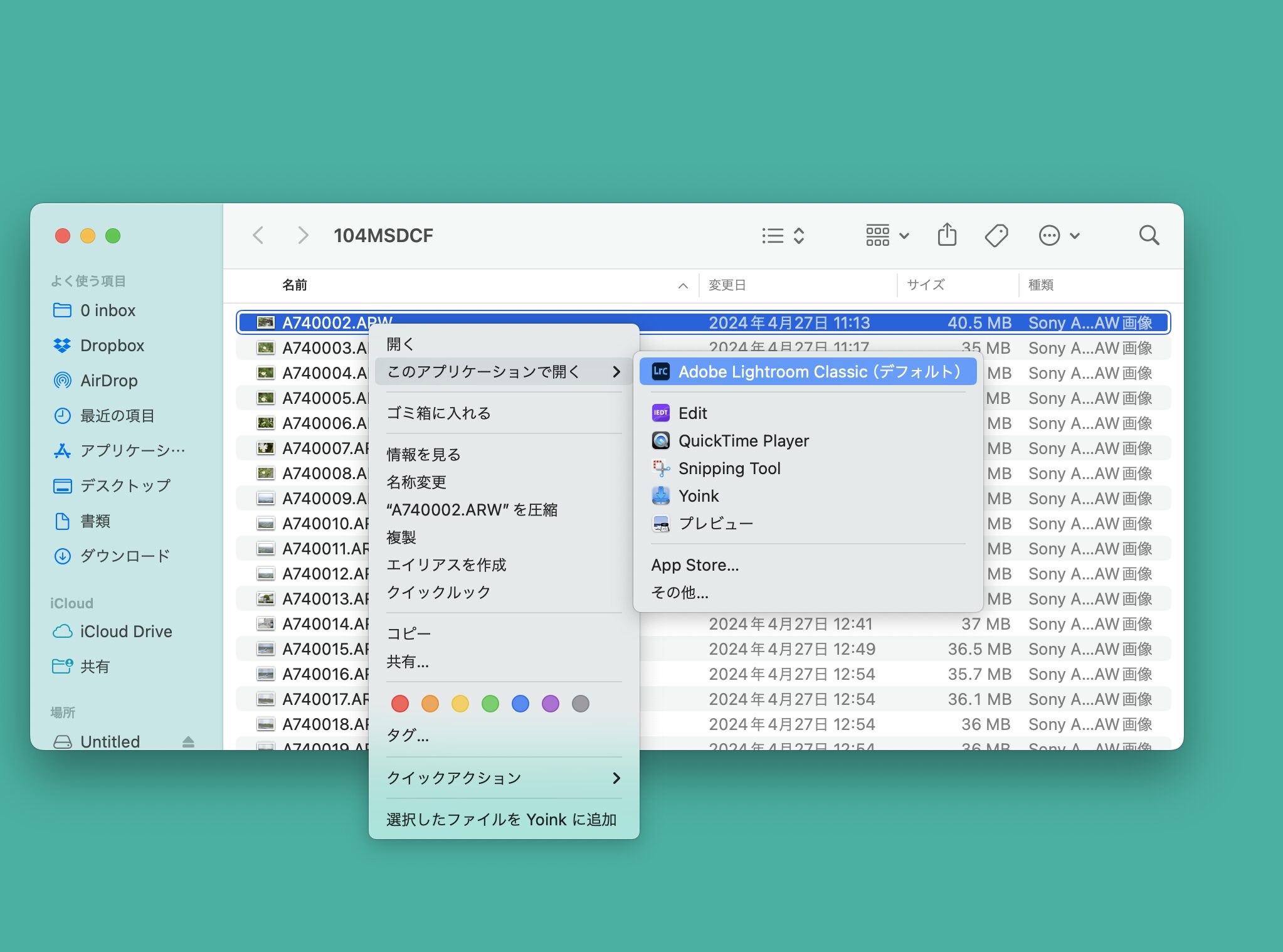
Task: Select file A740005.ARW row
Action: click(x=703, y=398)
